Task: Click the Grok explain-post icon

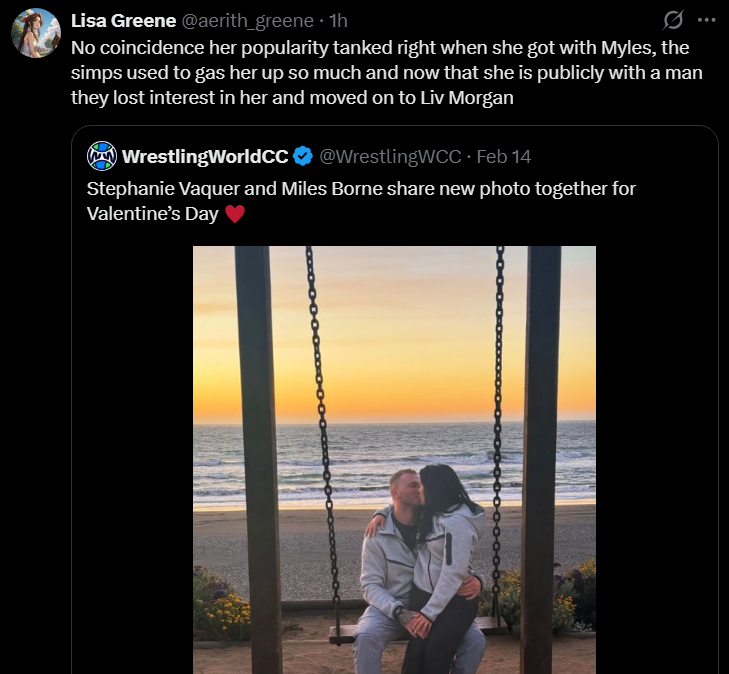Action: coord(674,21)
